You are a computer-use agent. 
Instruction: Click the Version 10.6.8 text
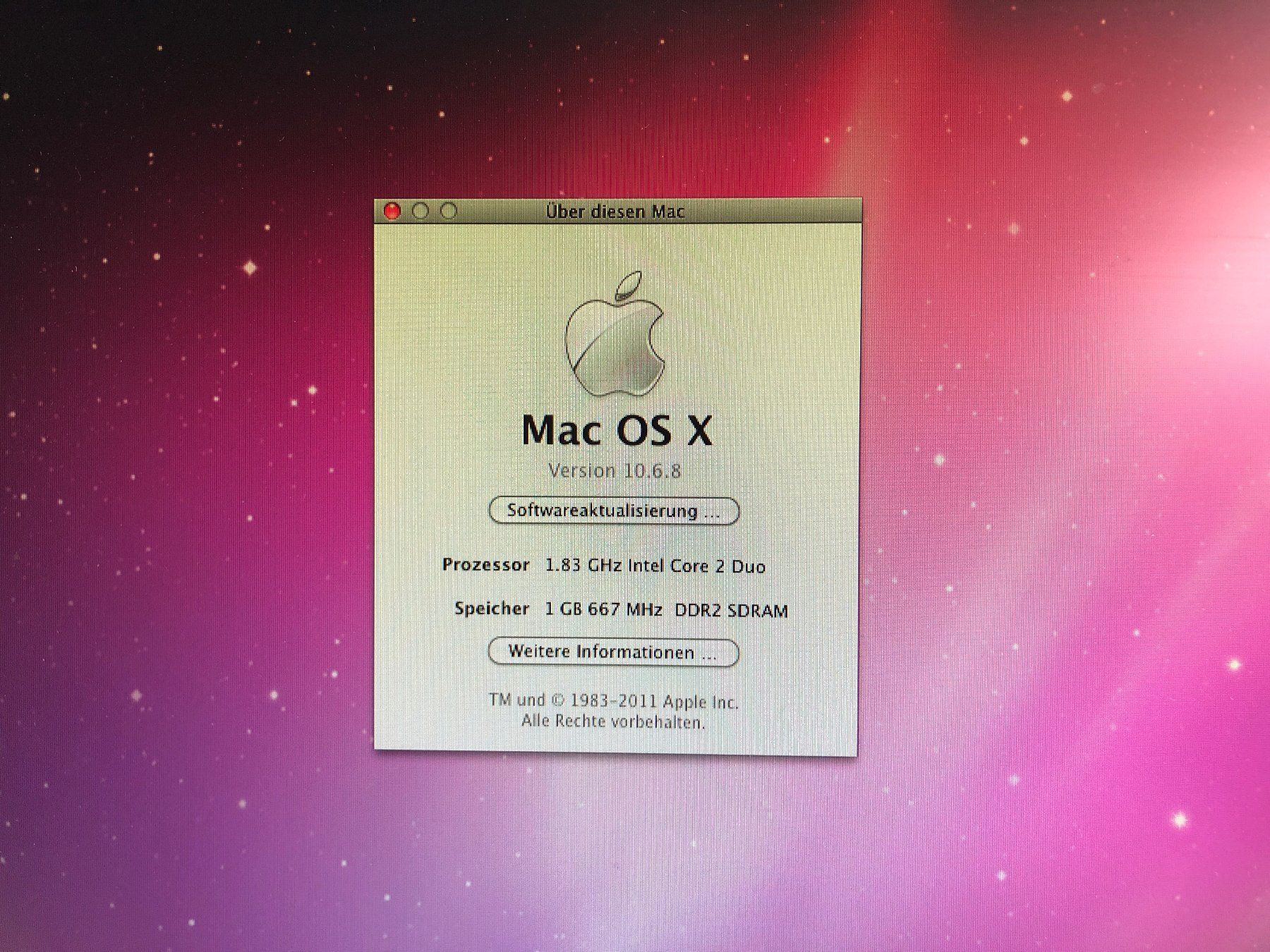(x=615, y=471)
